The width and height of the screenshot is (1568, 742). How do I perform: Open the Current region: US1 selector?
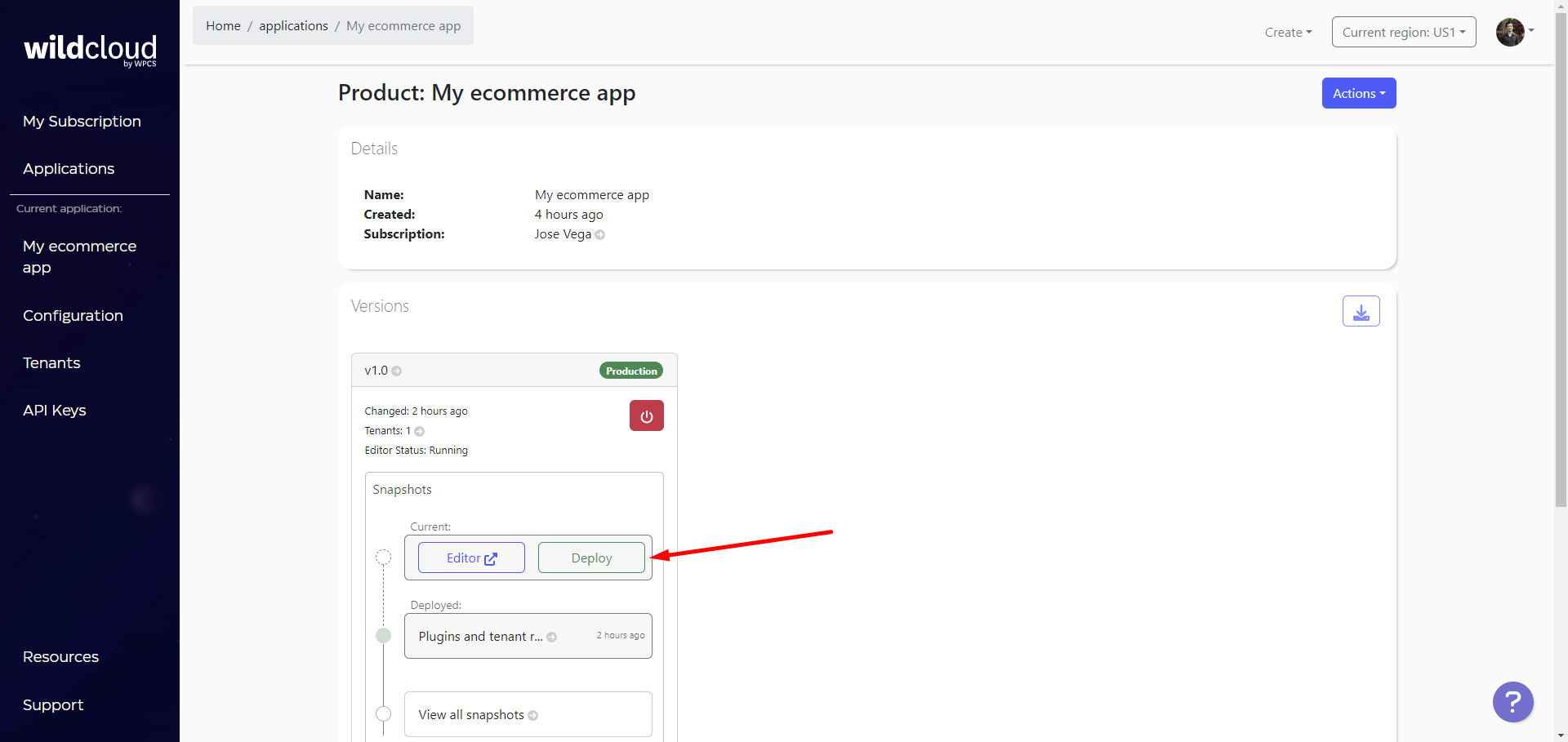tap(1403, 32)
